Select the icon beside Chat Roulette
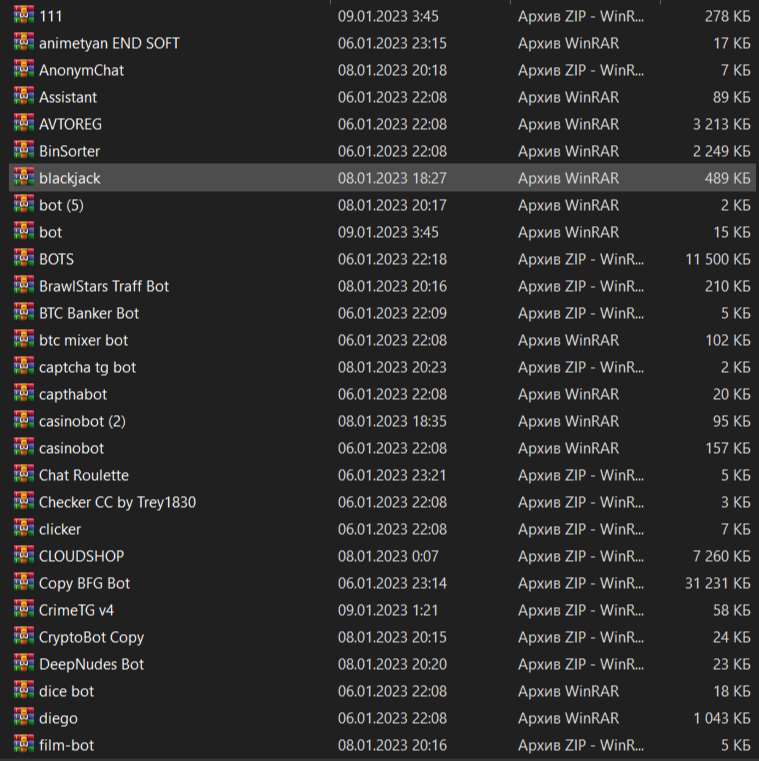This screenshot has height=761, width=759. (23, 475)
